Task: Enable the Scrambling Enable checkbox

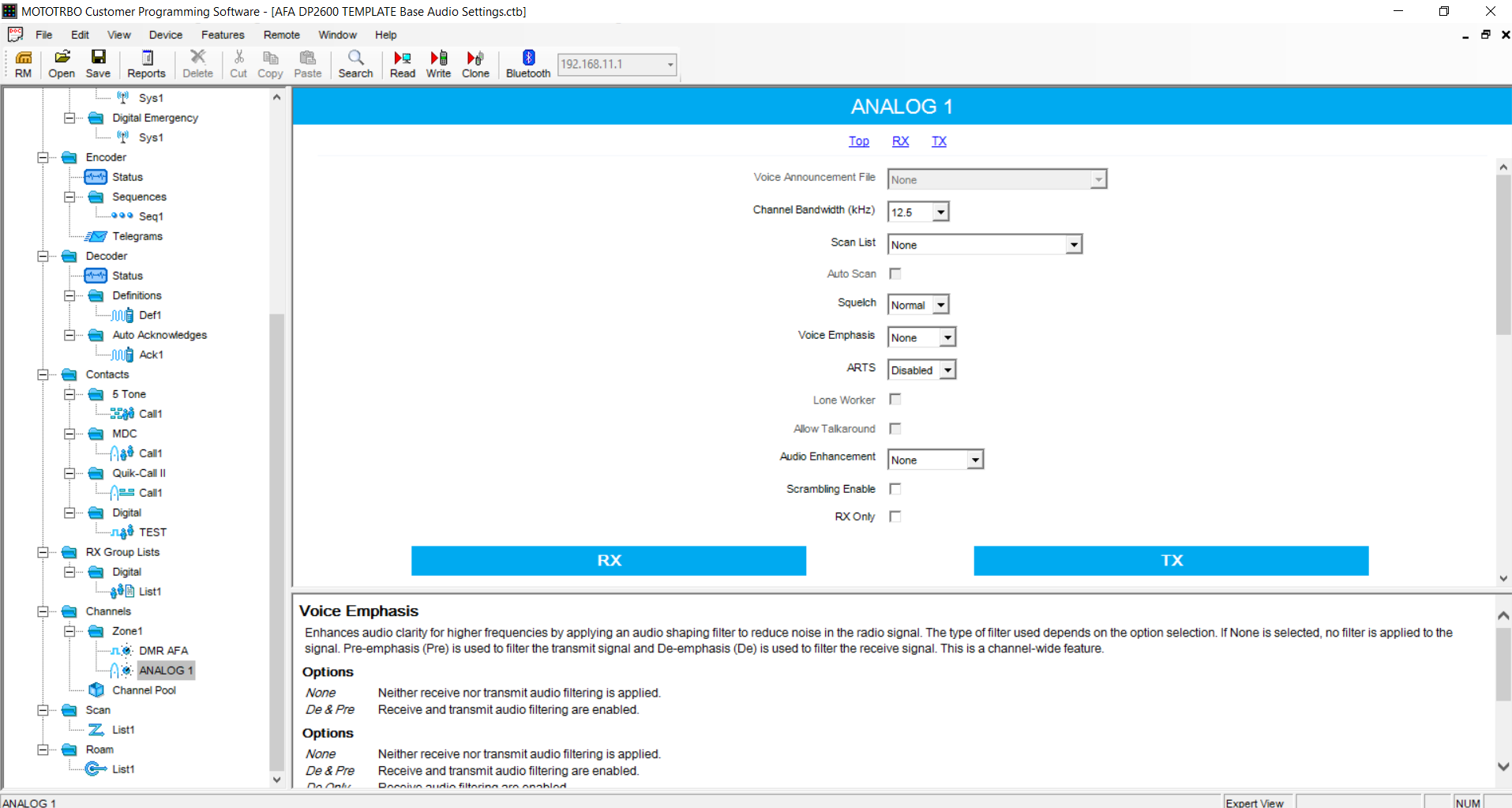Action: coord(895,489)
